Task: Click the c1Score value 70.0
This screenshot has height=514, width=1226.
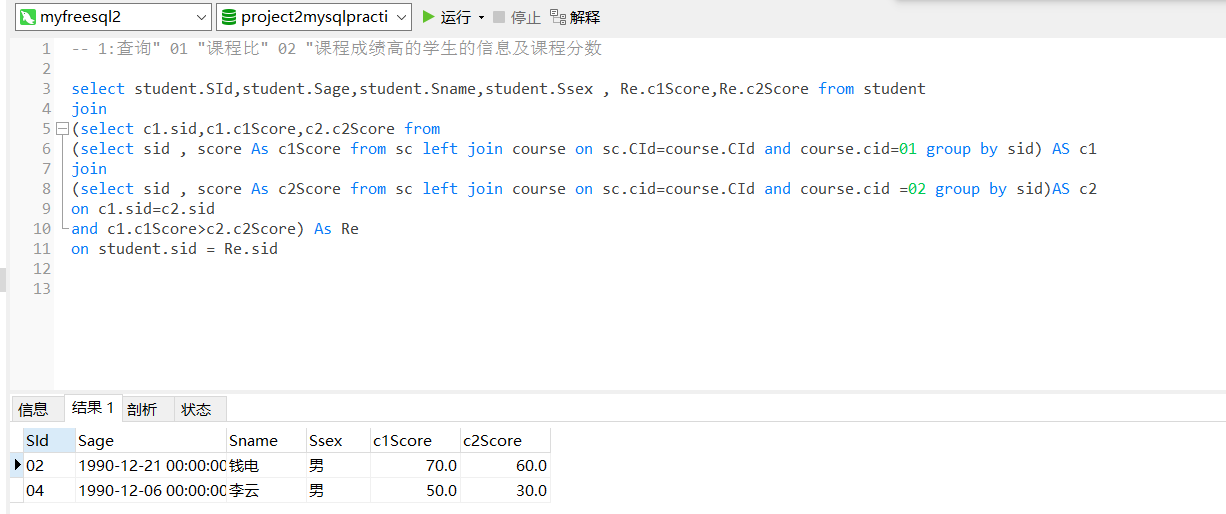Action: click(x=415, y=465)
